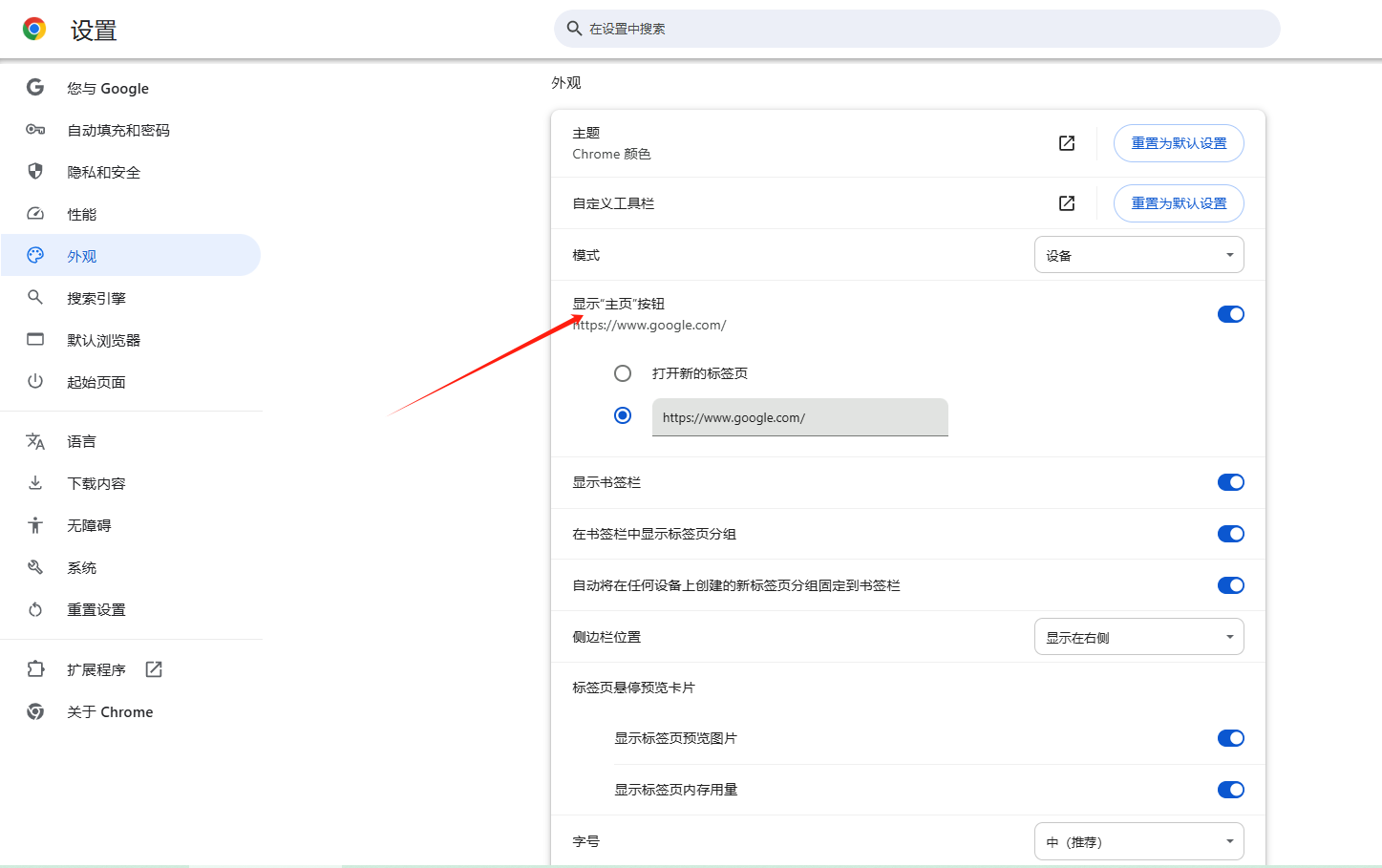The image size is (1382, 868).
Task: Go to 系统 settings section
Action: [130, 567]
